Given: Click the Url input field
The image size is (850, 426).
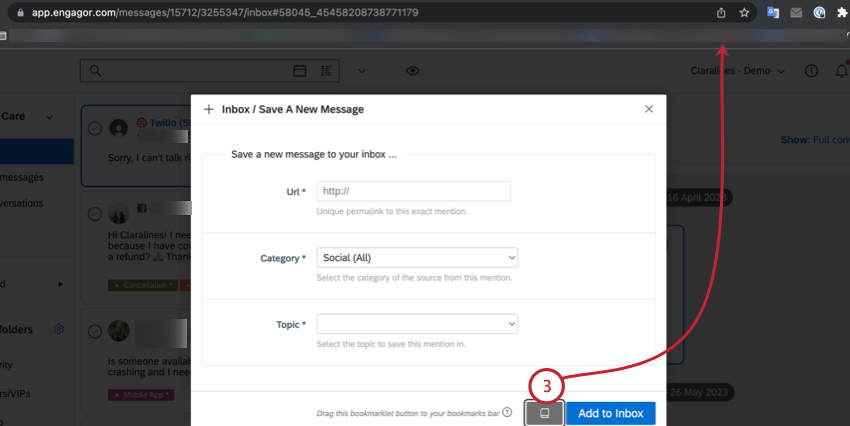Looking at the screenshot, I should 414,191.
